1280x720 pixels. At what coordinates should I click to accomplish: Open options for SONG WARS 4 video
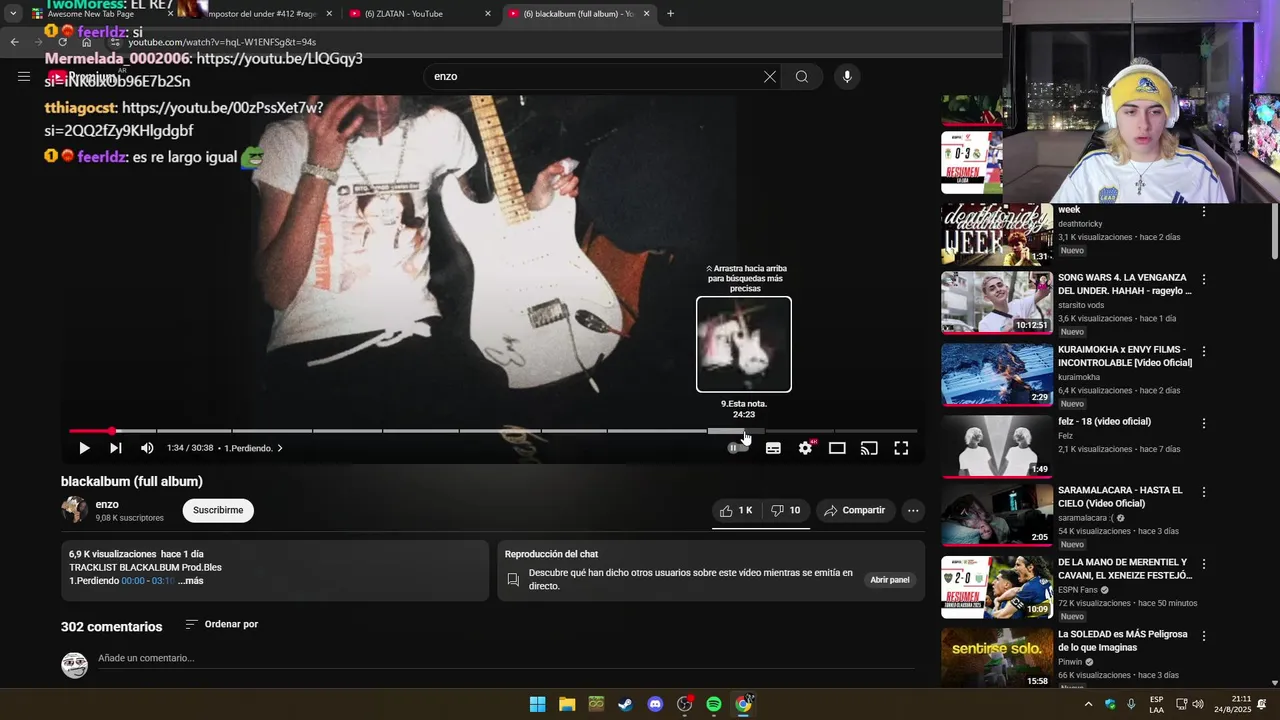pyautogui.click(x=1204, y=279)
